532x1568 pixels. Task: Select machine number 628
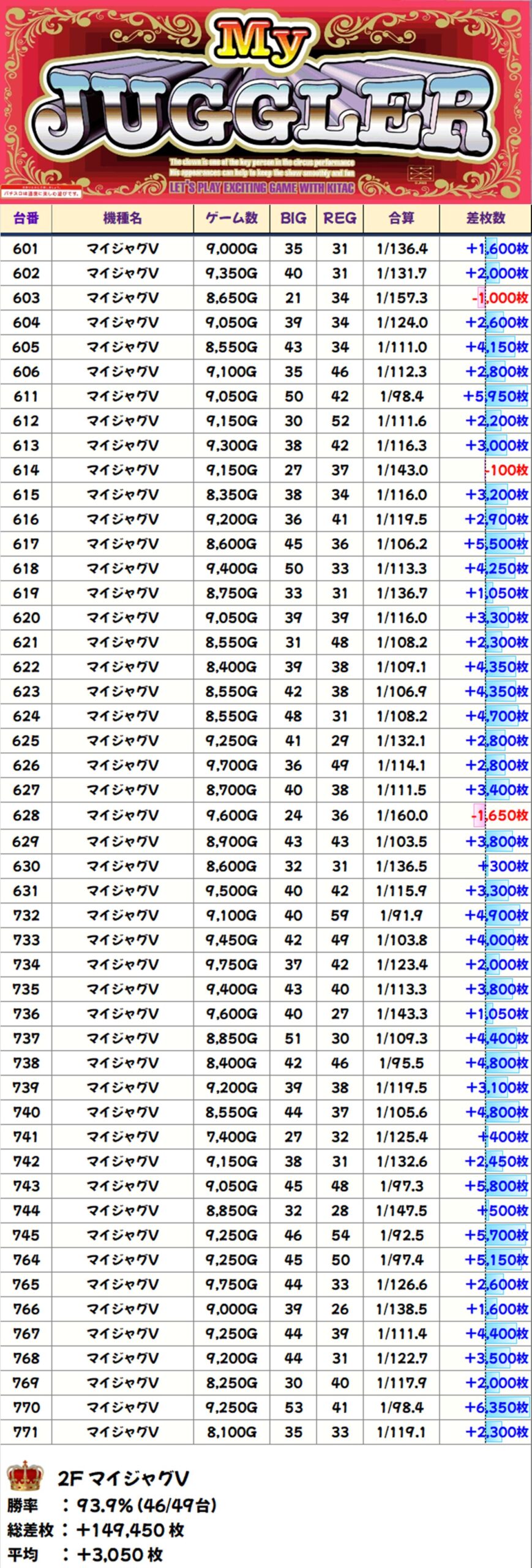point(26,816)
